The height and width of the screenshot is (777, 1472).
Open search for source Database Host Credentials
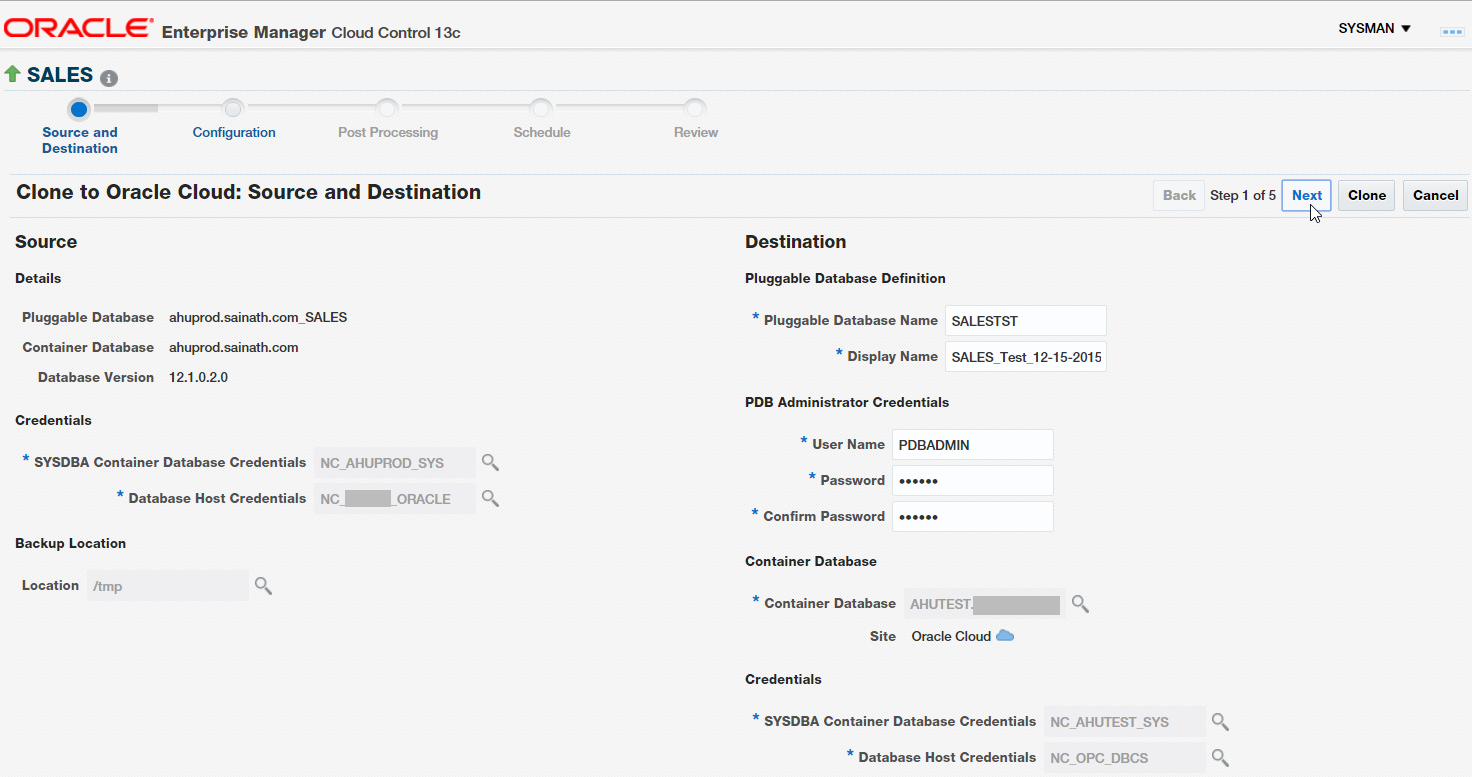click(490, 498)
